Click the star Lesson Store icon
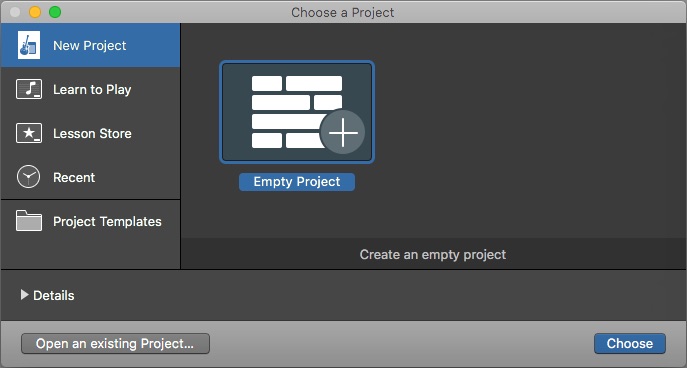Image resolution: width=687 pixels, height=368 pixels. (29, 133)
